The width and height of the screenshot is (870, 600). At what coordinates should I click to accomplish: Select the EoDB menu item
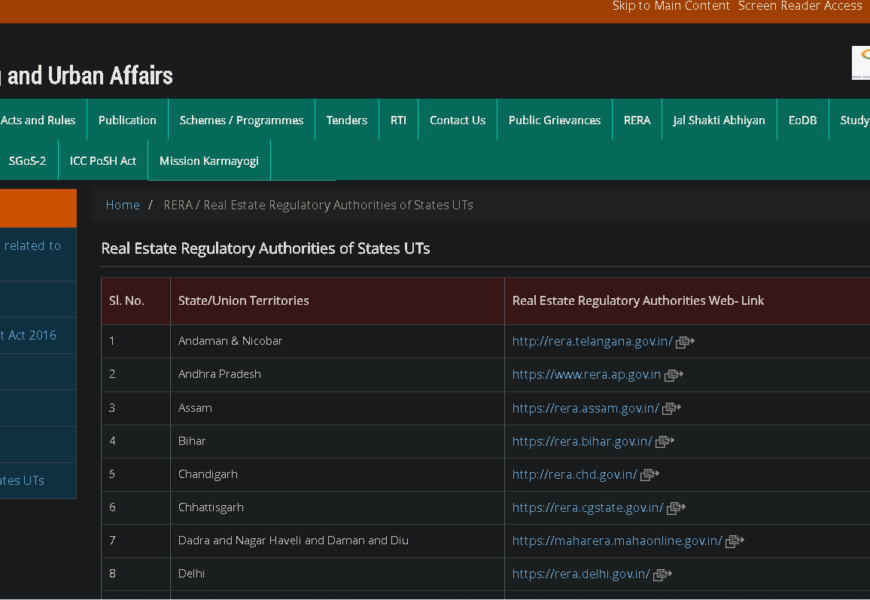(803, 120)
